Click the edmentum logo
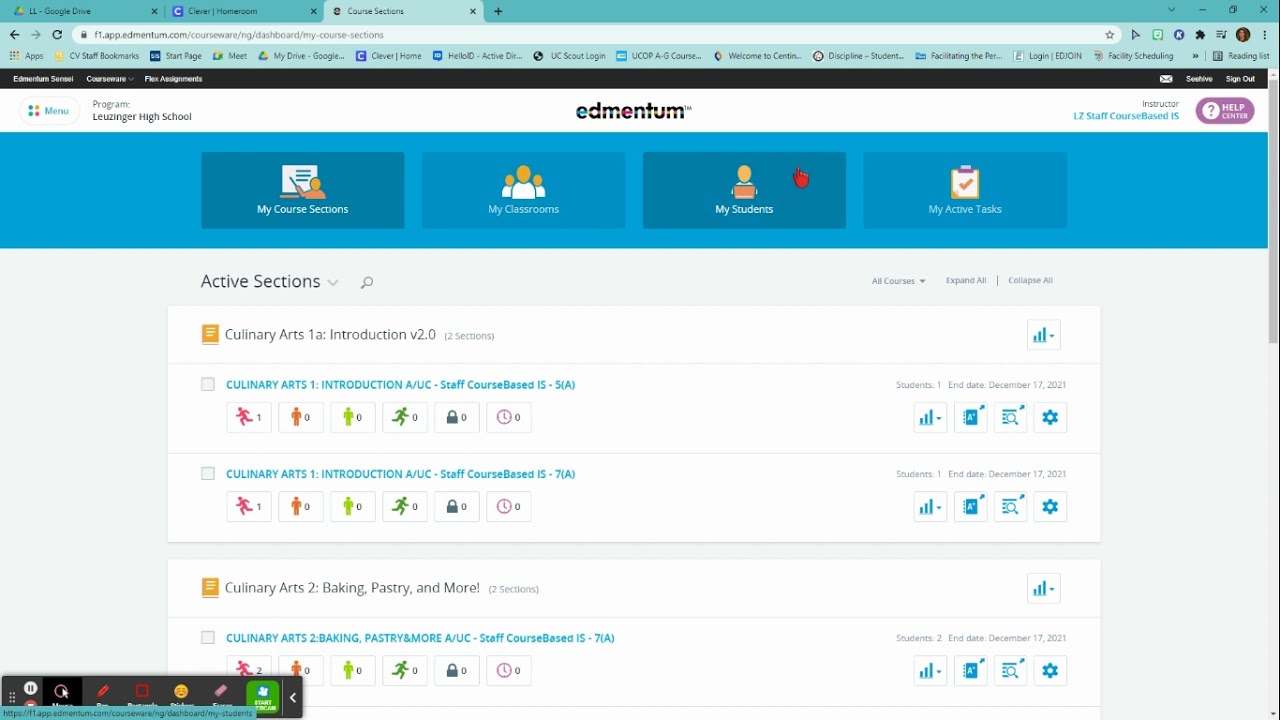1280x720 pixels. (x=633, y=111)
